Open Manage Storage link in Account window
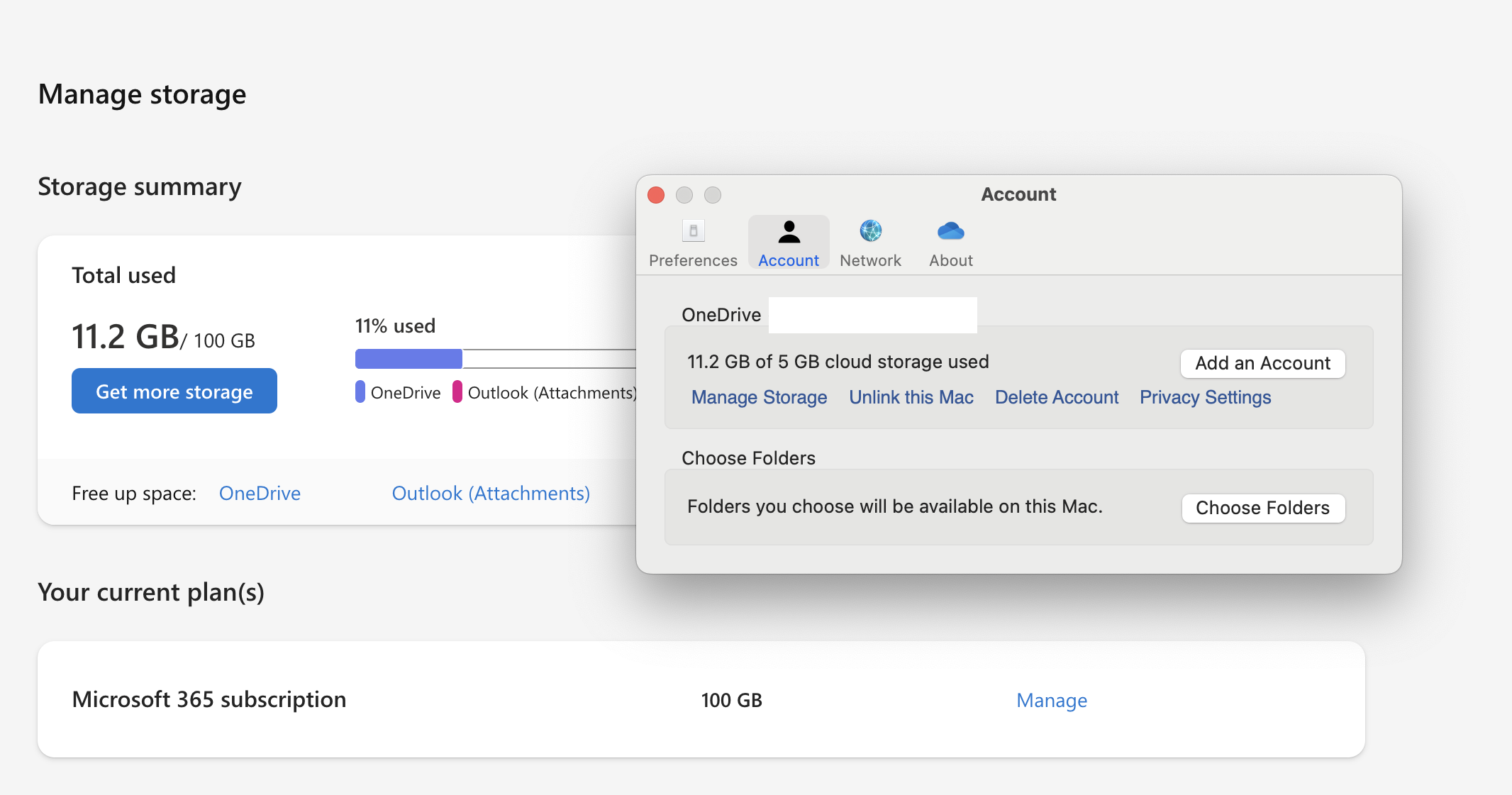Viewport: 1512px width, 795px height. pos(759,397)
